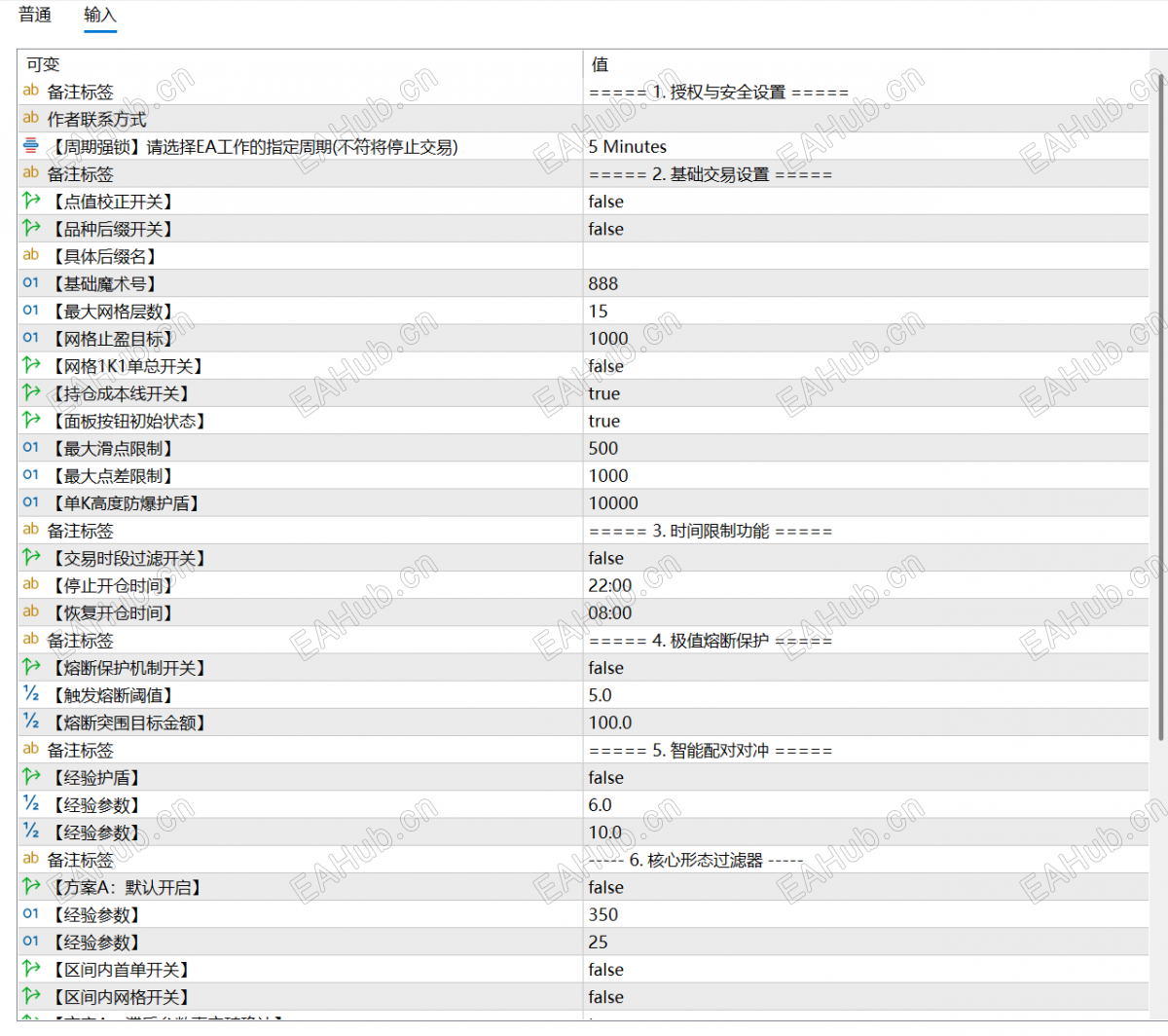The image size is (1168, 1036).
Task: Click the boolean icon beside 【交易时段过滤开关】
Action: pos(31,558)
